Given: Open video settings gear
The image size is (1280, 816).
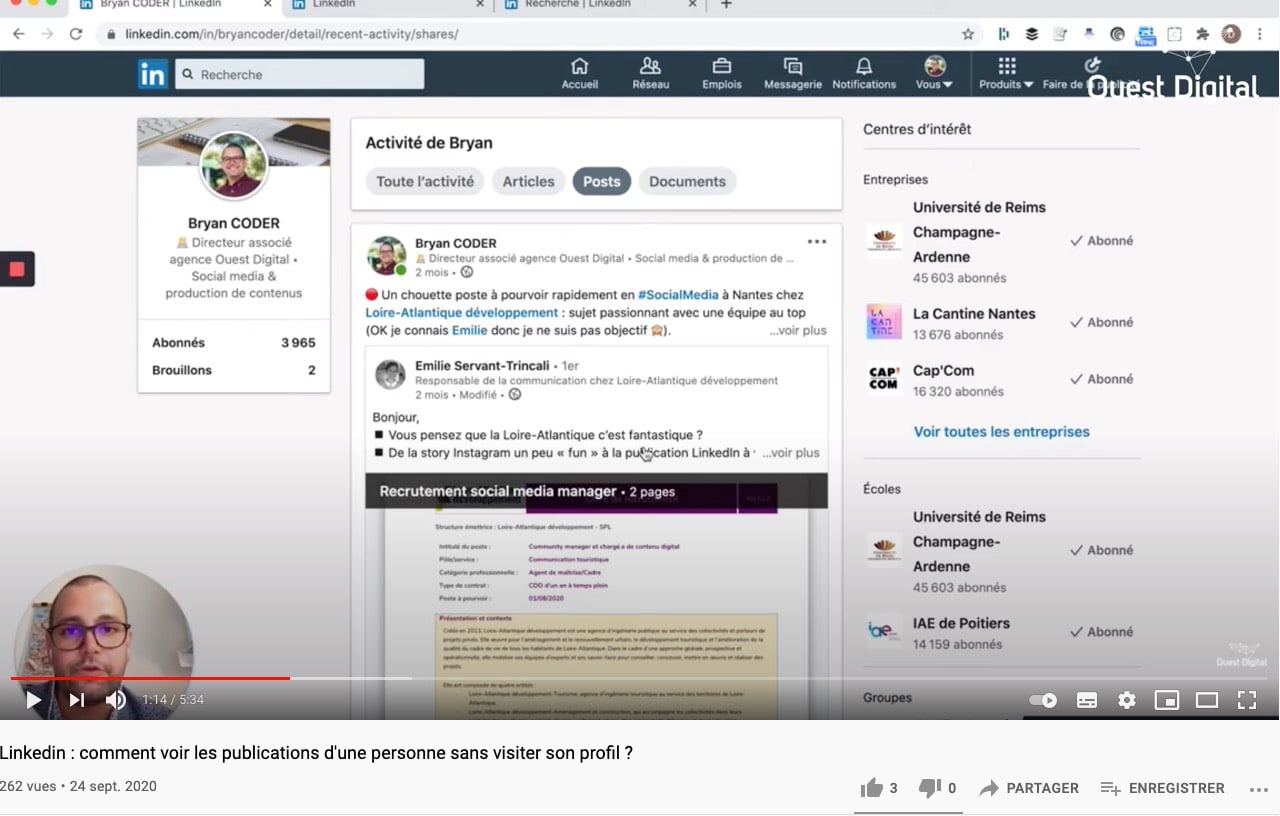Looking at the screenshot, I should (1127, 700).
